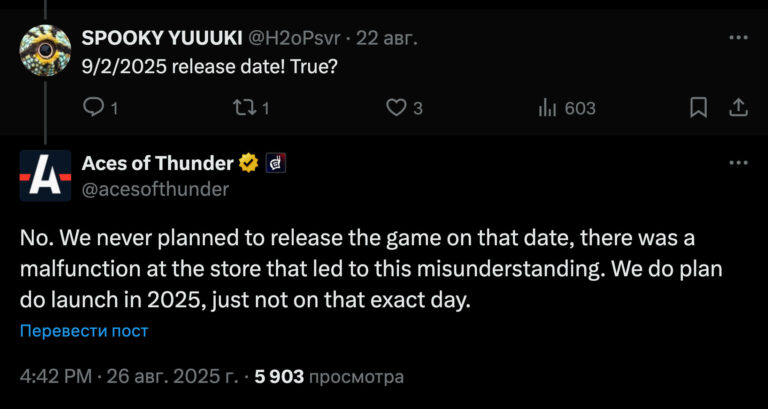The width and height of the screenshot is (768, 409).
Task: Reply to SPOOKY YUUUKI's post
Action: coord(93,107)
